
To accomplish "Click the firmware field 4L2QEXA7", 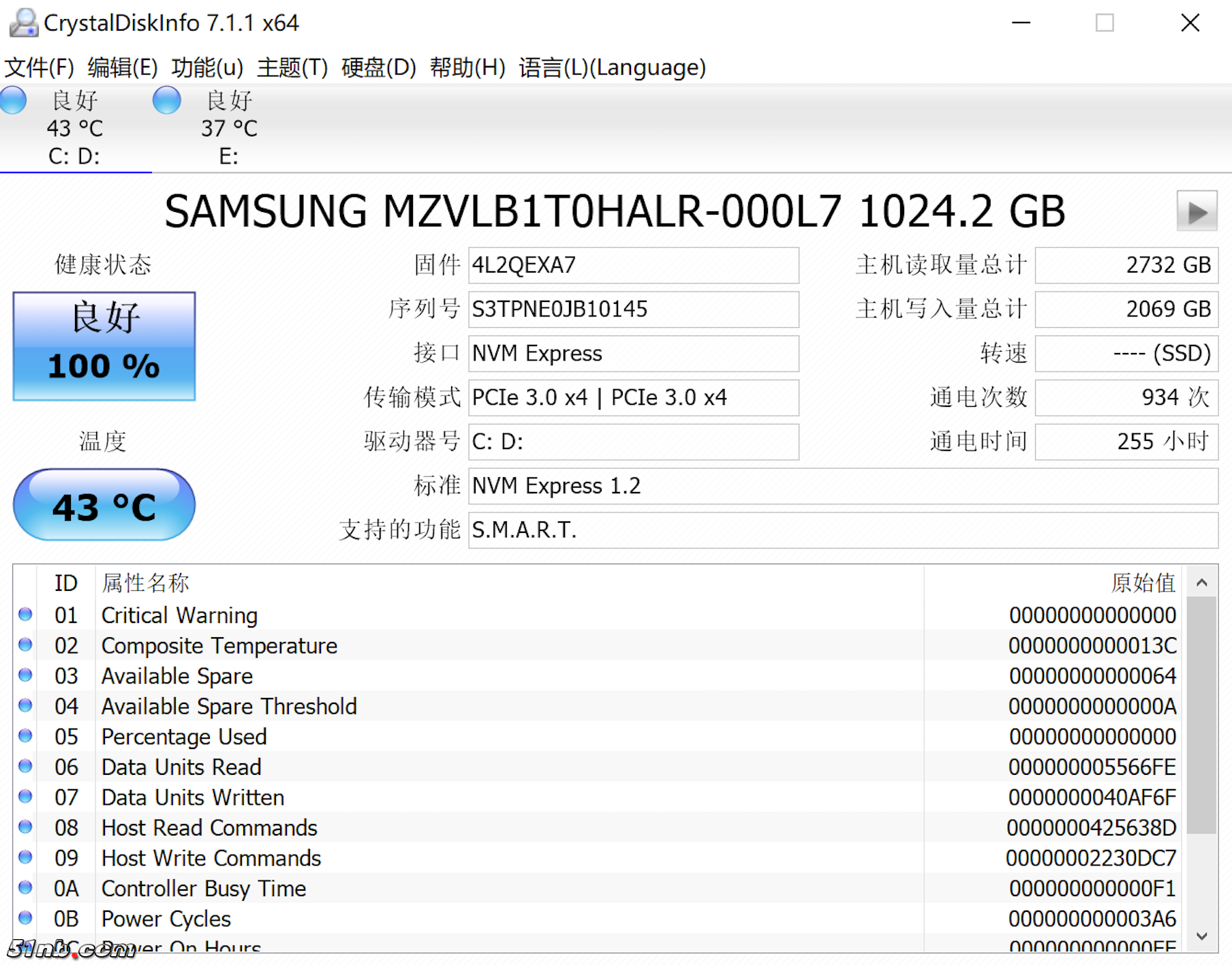I will (x=634, y=265).
